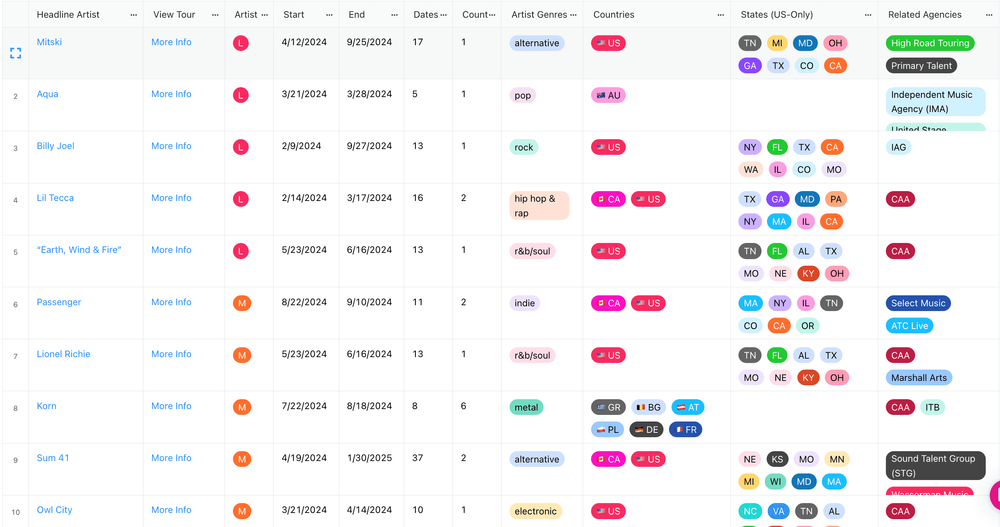This screenshot has width=1000, height=527.
Task: Open View Tour column options menu
Action: point(215,15)
